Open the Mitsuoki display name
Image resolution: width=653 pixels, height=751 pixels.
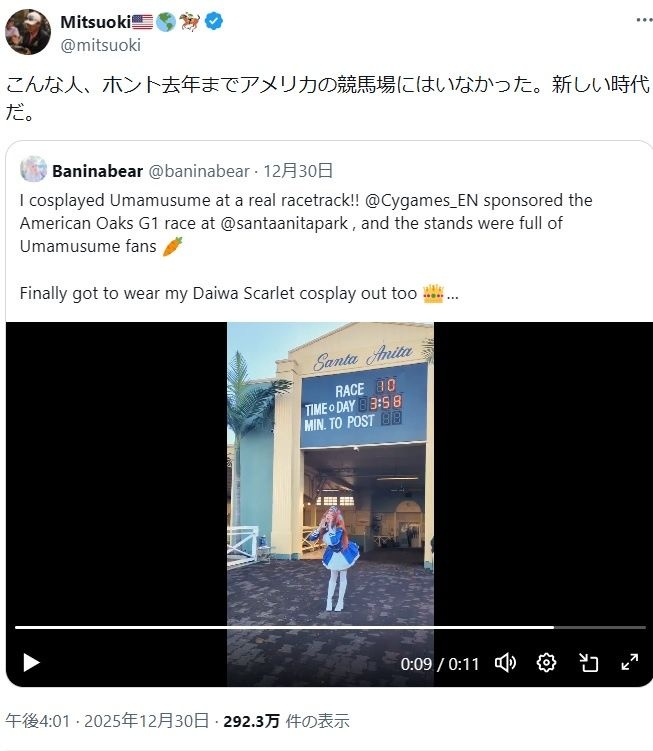click(x=95, y=22)
